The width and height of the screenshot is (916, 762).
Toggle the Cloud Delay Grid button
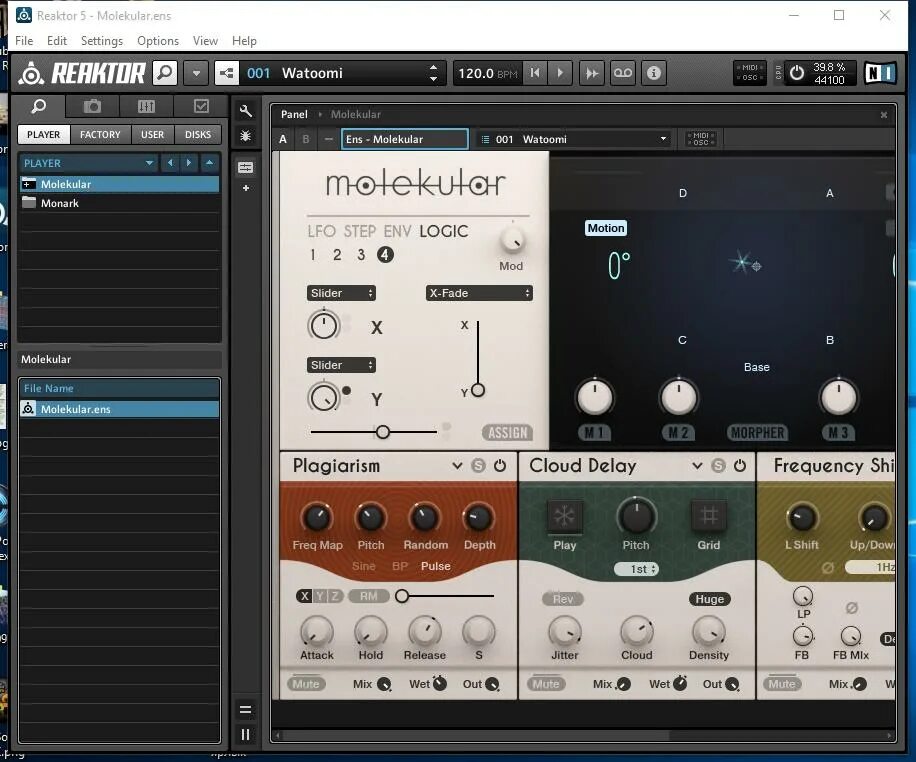coord(709,517)
